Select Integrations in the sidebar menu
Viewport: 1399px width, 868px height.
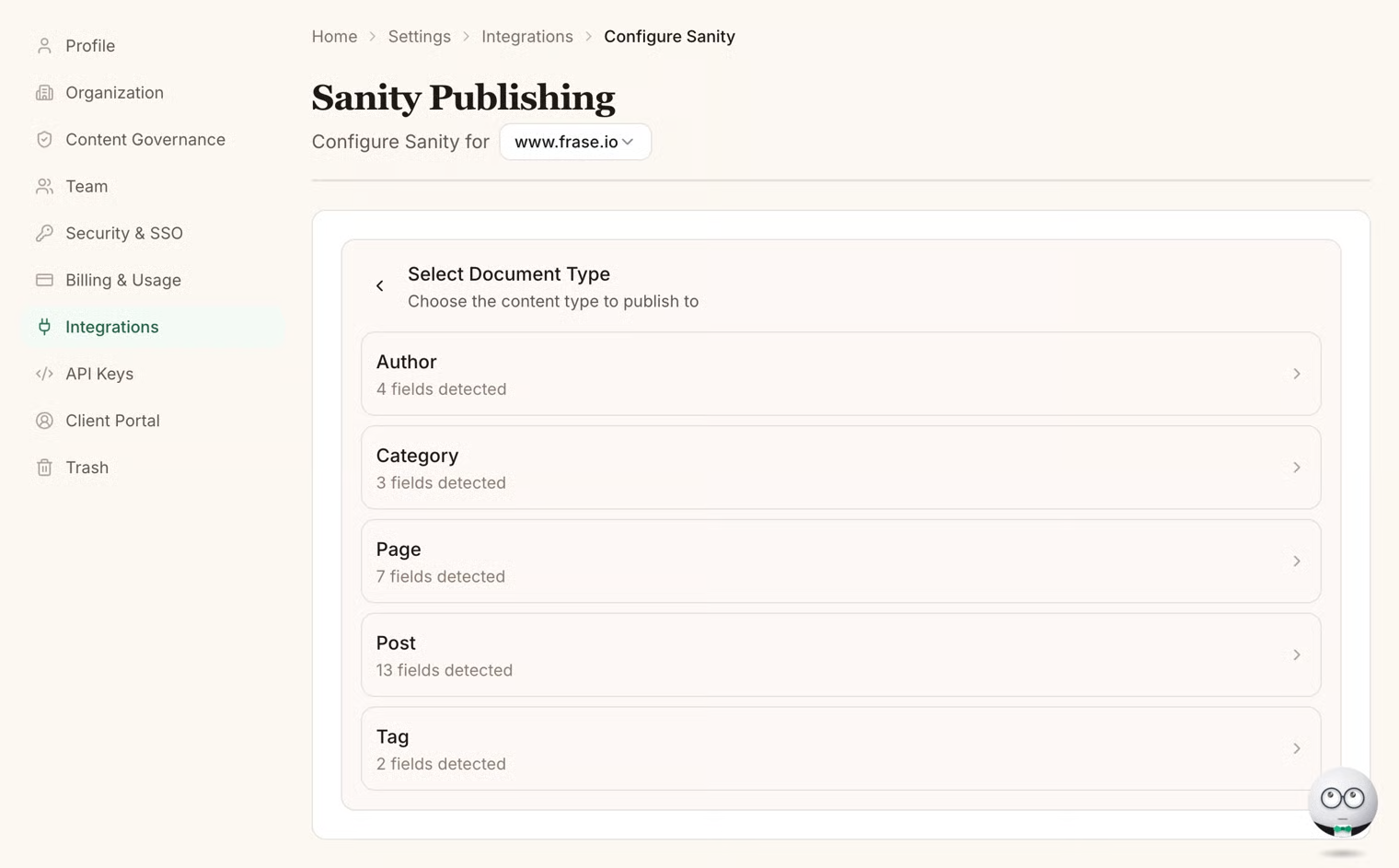coord(111,327)
